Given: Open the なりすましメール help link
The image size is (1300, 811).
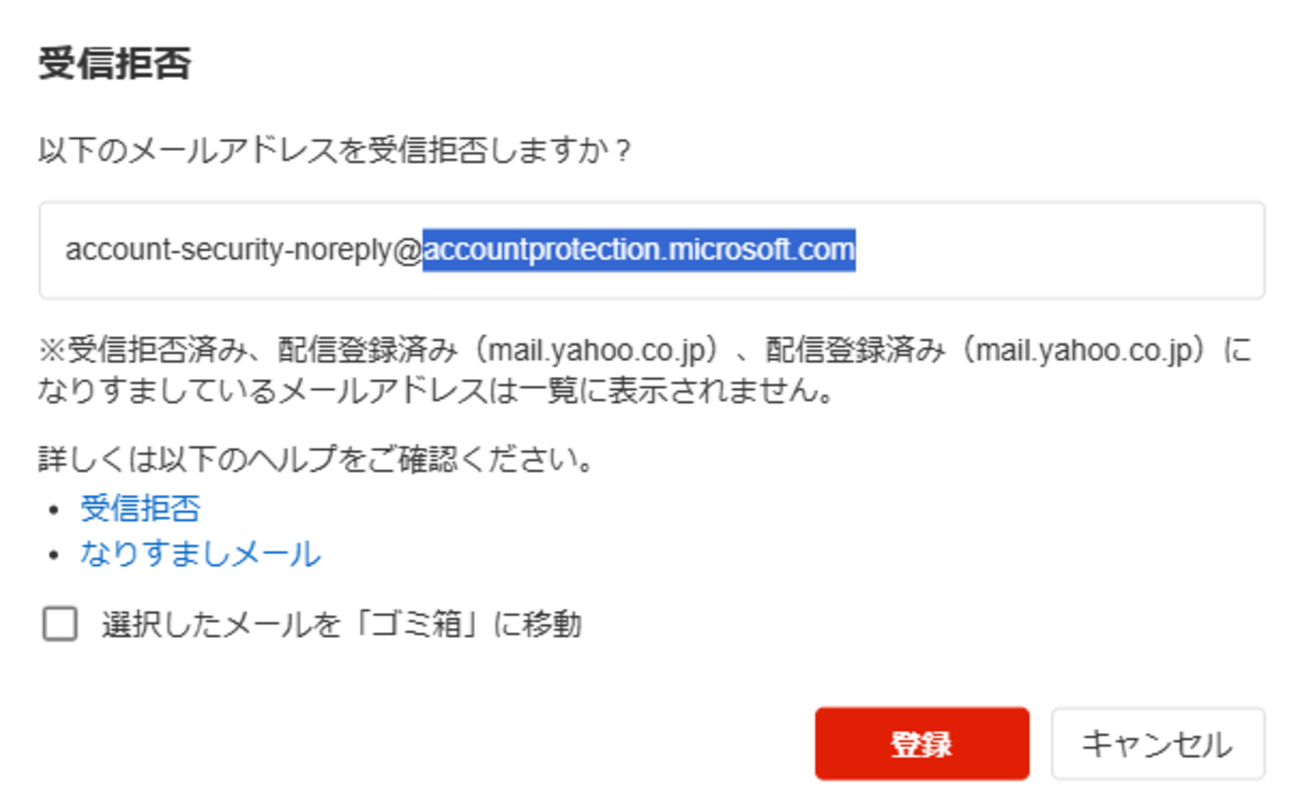Looking at the screenshot, I should pyautogui.click(x=200, y=553).
